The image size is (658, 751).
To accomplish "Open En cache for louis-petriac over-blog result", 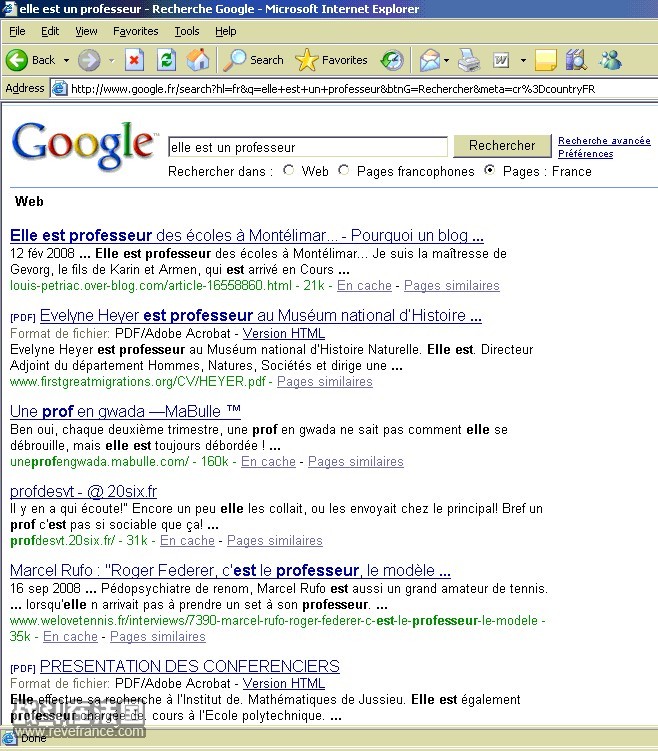I will click(364, 285).
